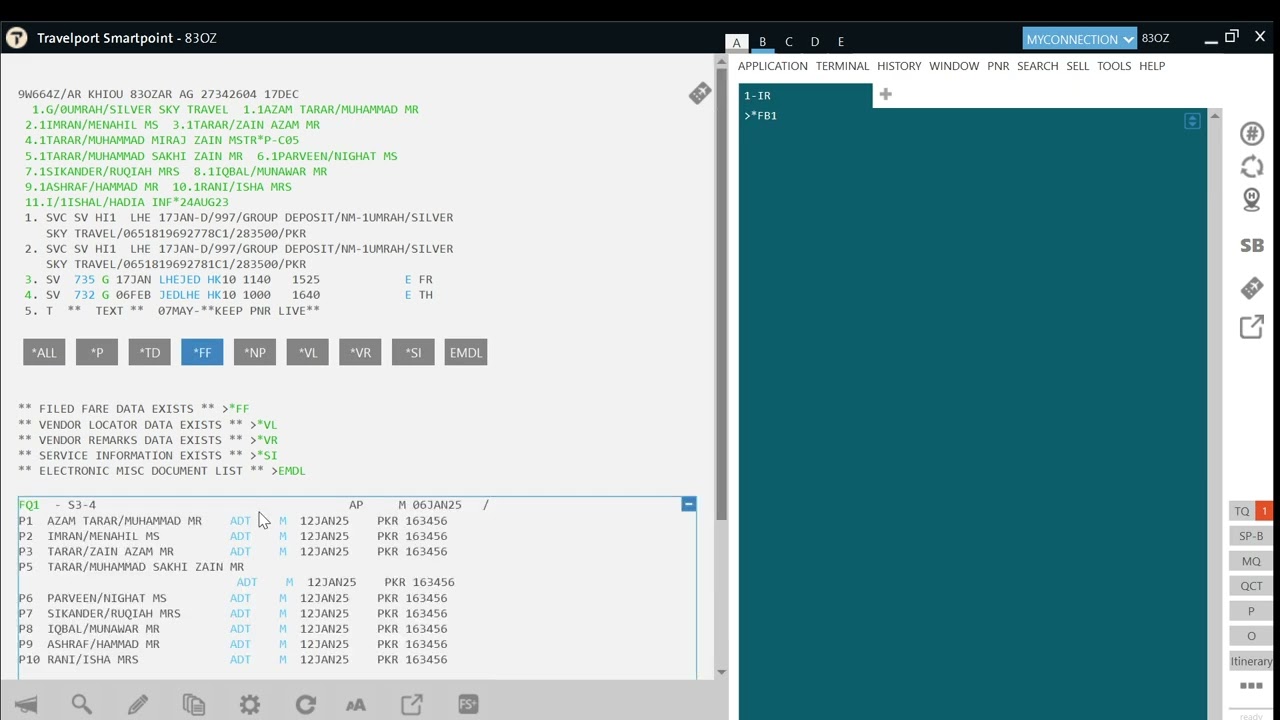Open the APPLICATION menu
Image resolution: width=1280 pixels, height=720 pixels.
pyautogui.click(x=773, y=66)
